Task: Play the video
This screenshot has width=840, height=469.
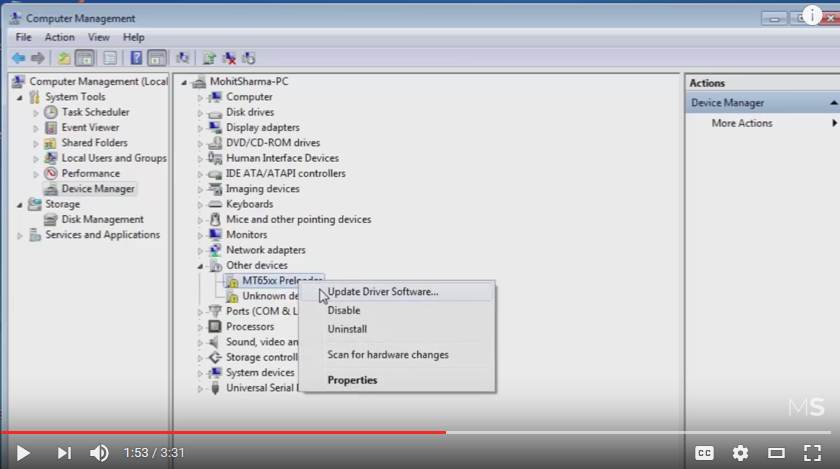Action: [22, 453]
